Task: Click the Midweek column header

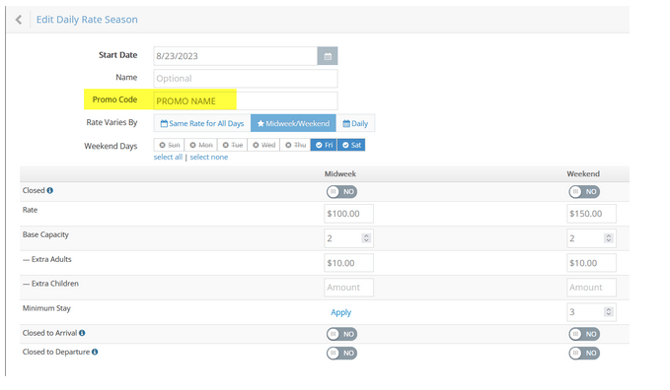Action: (x=340, y=174)
